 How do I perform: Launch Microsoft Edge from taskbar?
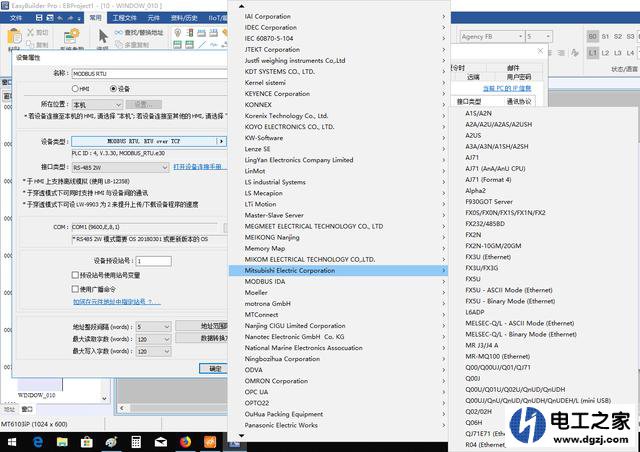pyautogui.click(x=38, y=442)
